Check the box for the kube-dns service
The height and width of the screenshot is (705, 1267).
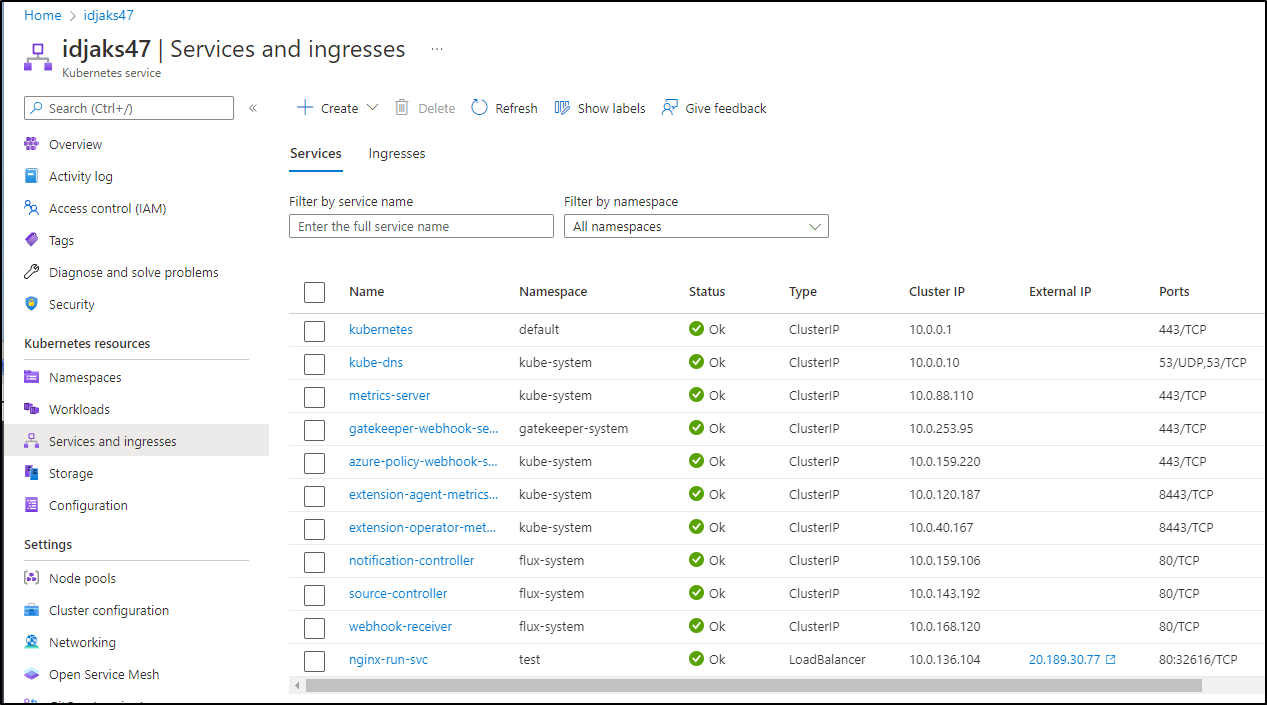315,363
